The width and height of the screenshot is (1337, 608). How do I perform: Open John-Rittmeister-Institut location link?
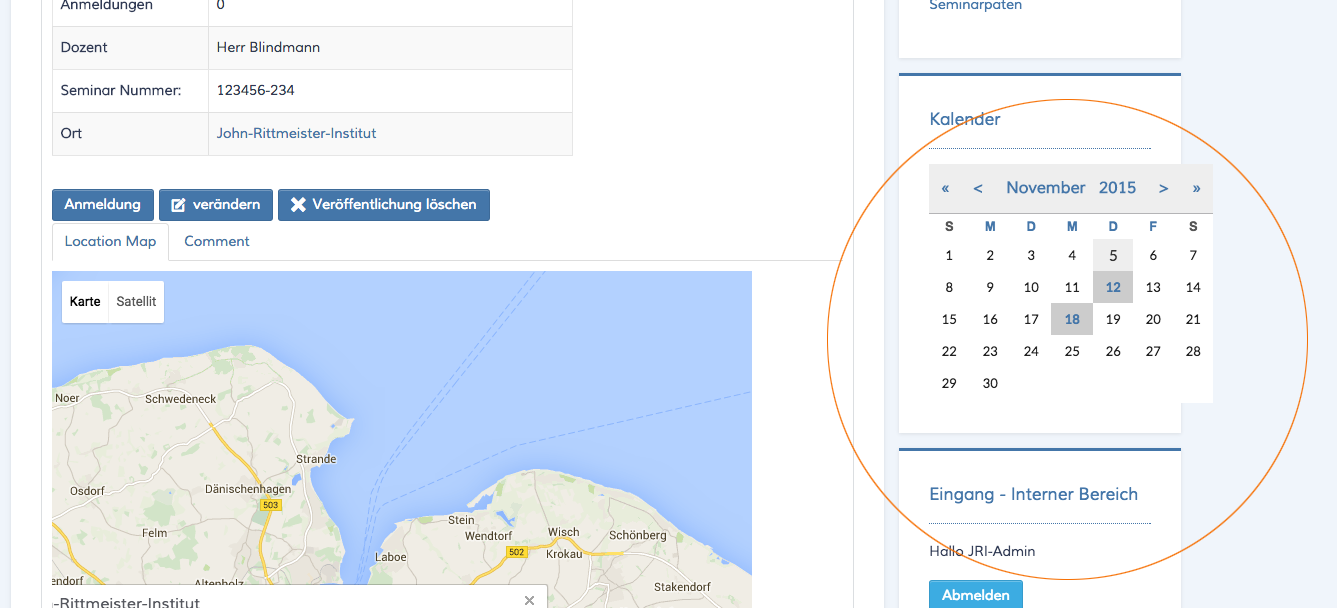pos(296,133)
